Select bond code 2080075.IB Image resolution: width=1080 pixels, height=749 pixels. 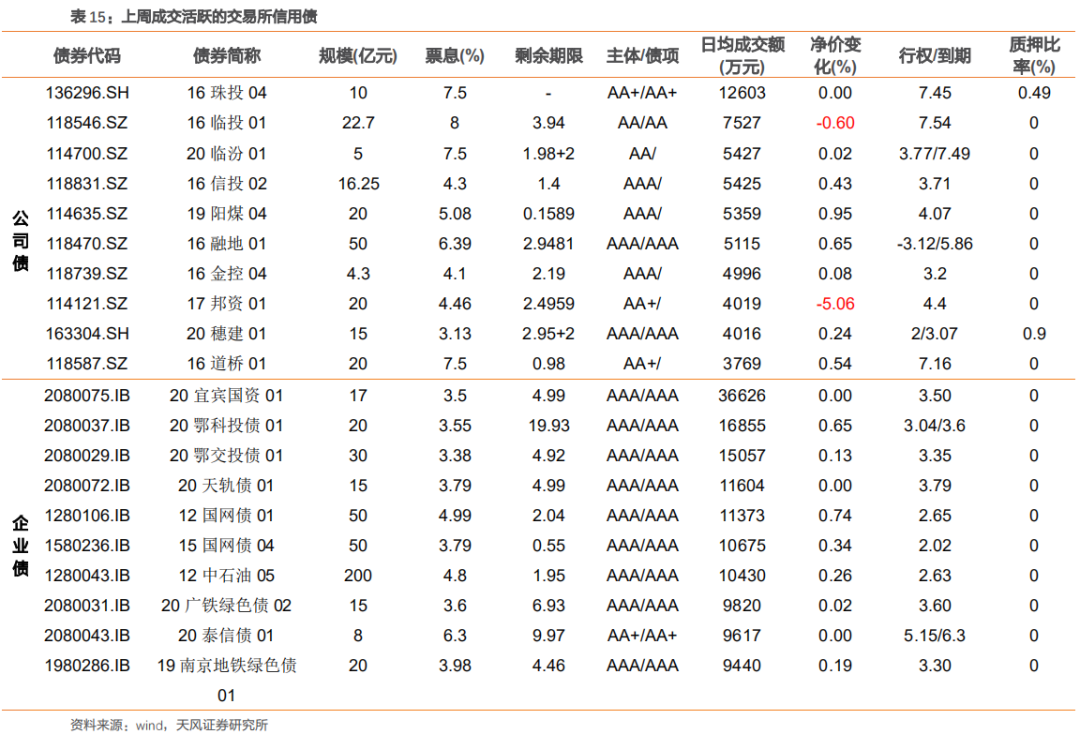pos(87,396)
